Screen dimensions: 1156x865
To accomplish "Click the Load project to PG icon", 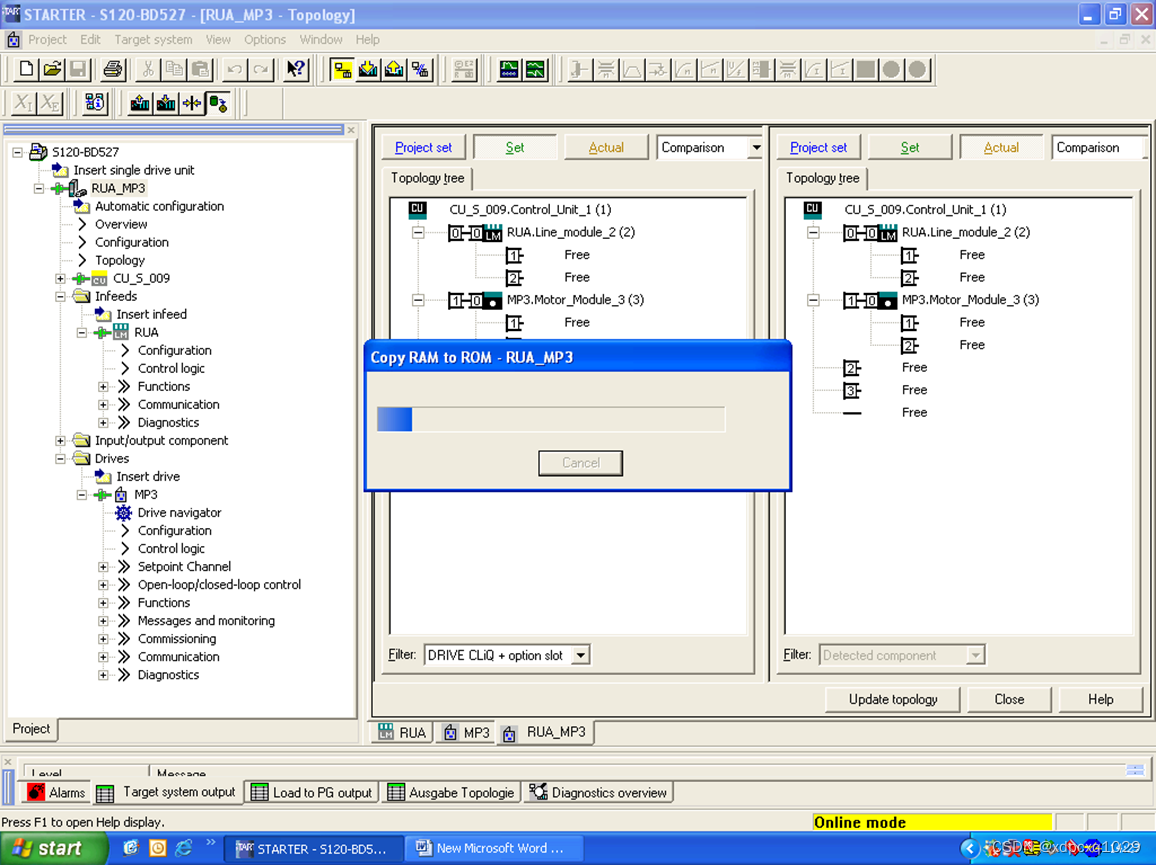I will 394,69.
